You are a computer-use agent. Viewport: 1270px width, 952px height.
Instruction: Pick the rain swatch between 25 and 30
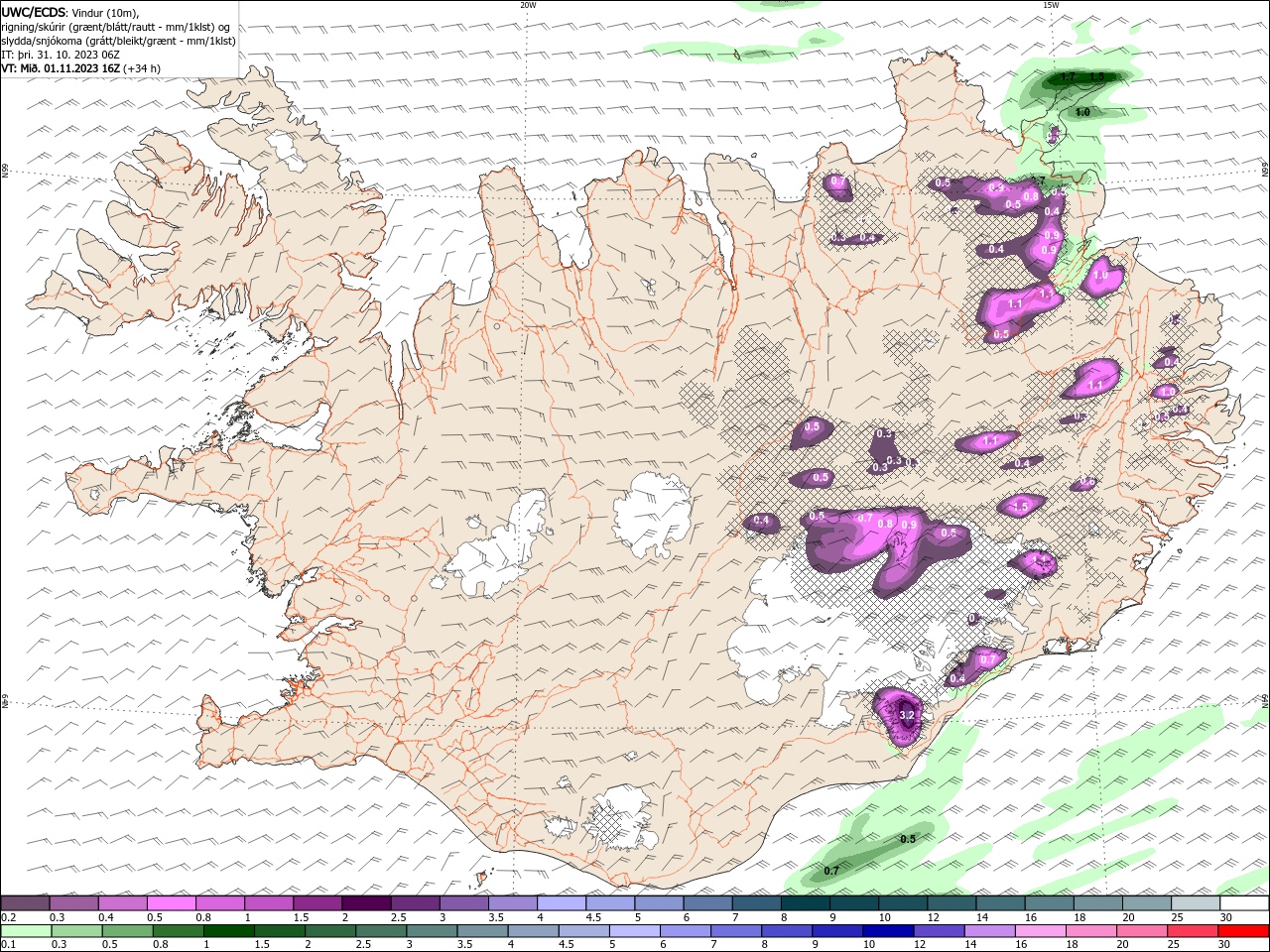point(1193,931)
